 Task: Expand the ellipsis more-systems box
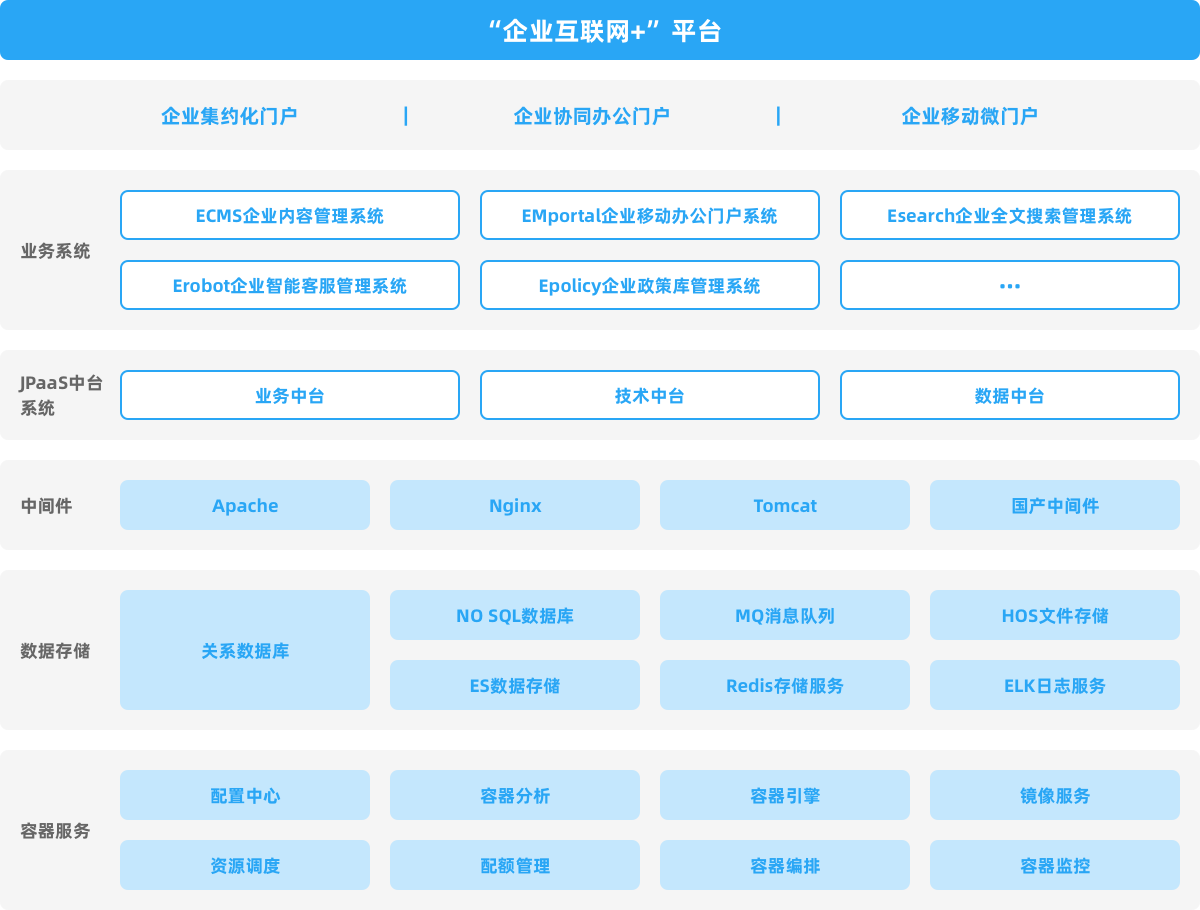point(1009,286)
